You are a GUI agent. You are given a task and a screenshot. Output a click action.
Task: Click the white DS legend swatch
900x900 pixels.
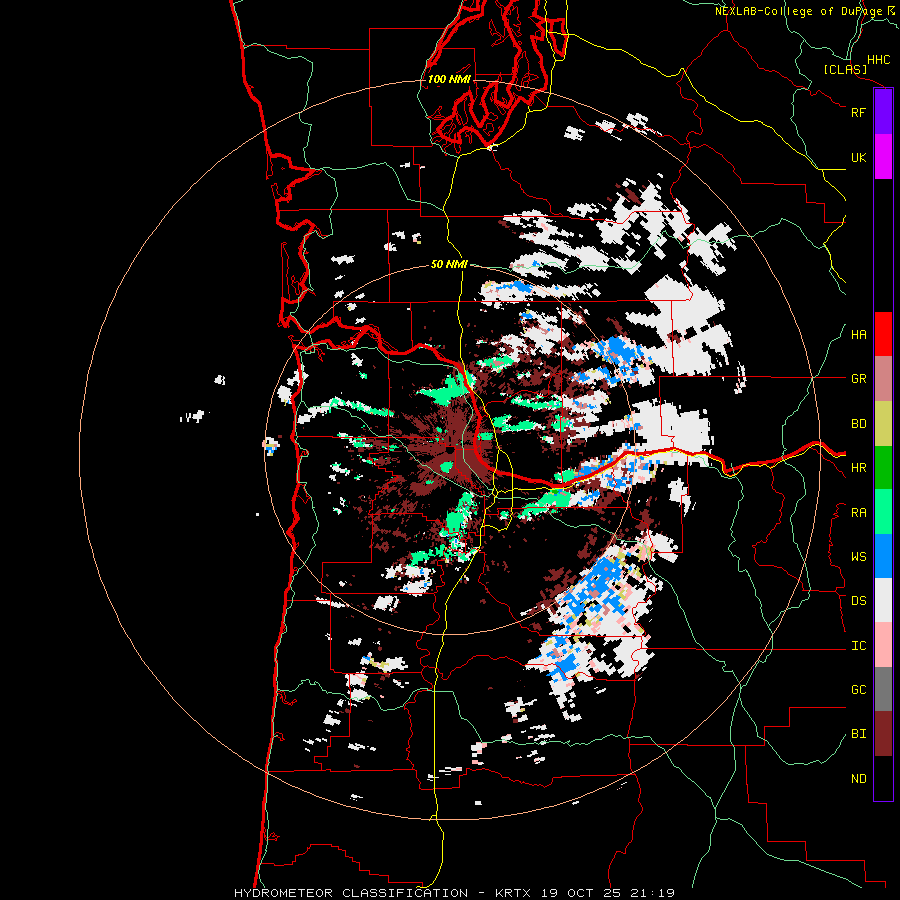(x=883, y=600)
